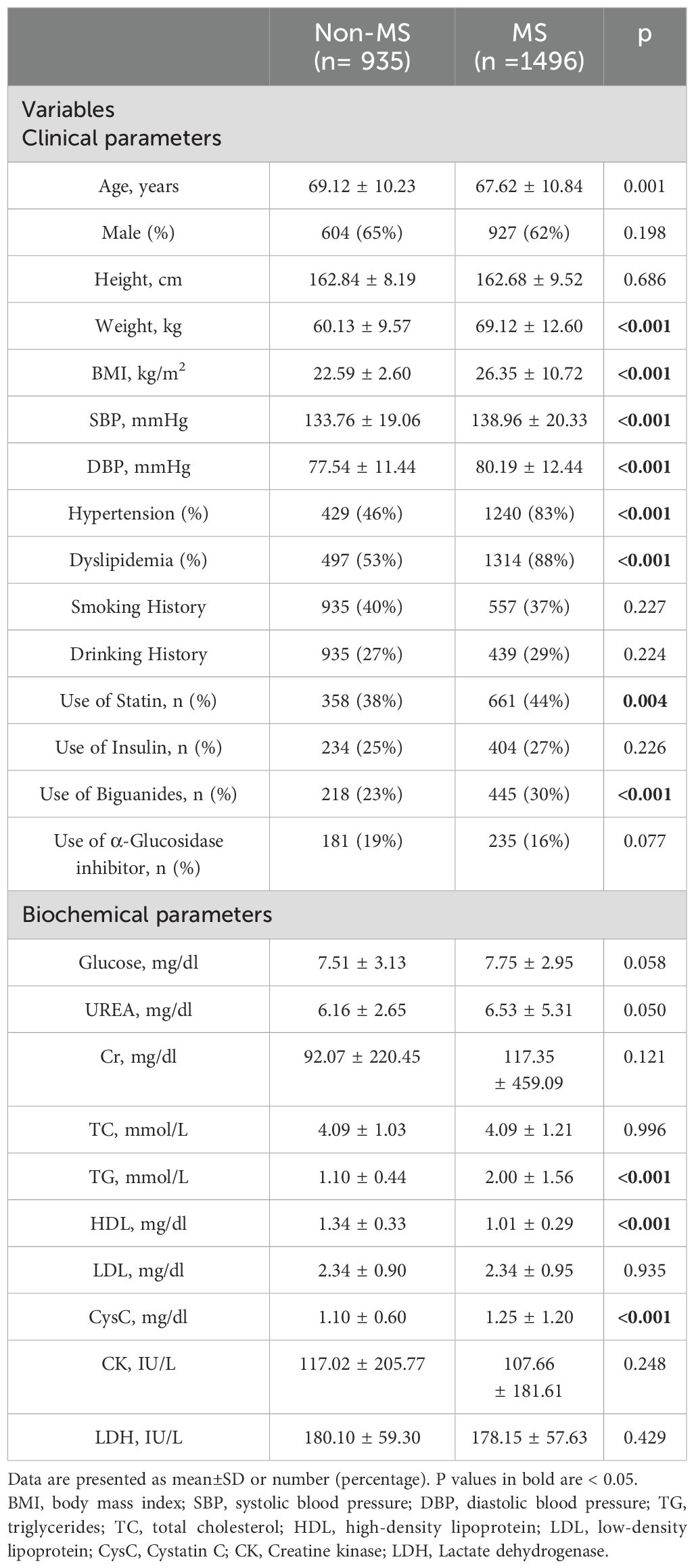Select the Smoking History row label
The image size is (694, 1568).
coord(138,607)
